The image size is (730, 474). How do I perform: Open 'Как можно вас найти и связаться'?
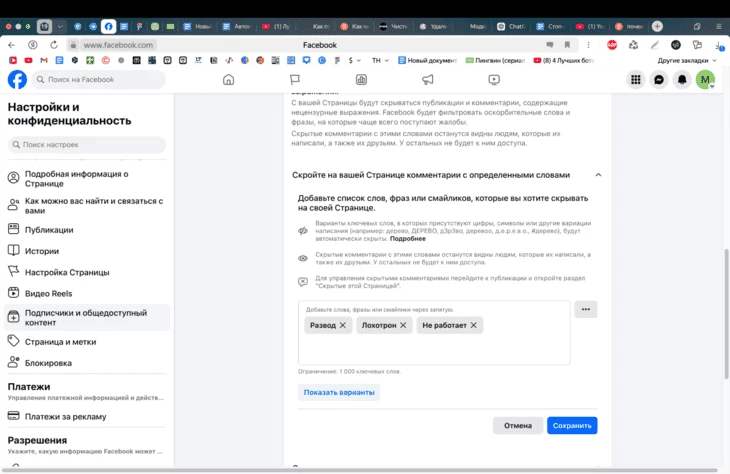tap(87, 206)
